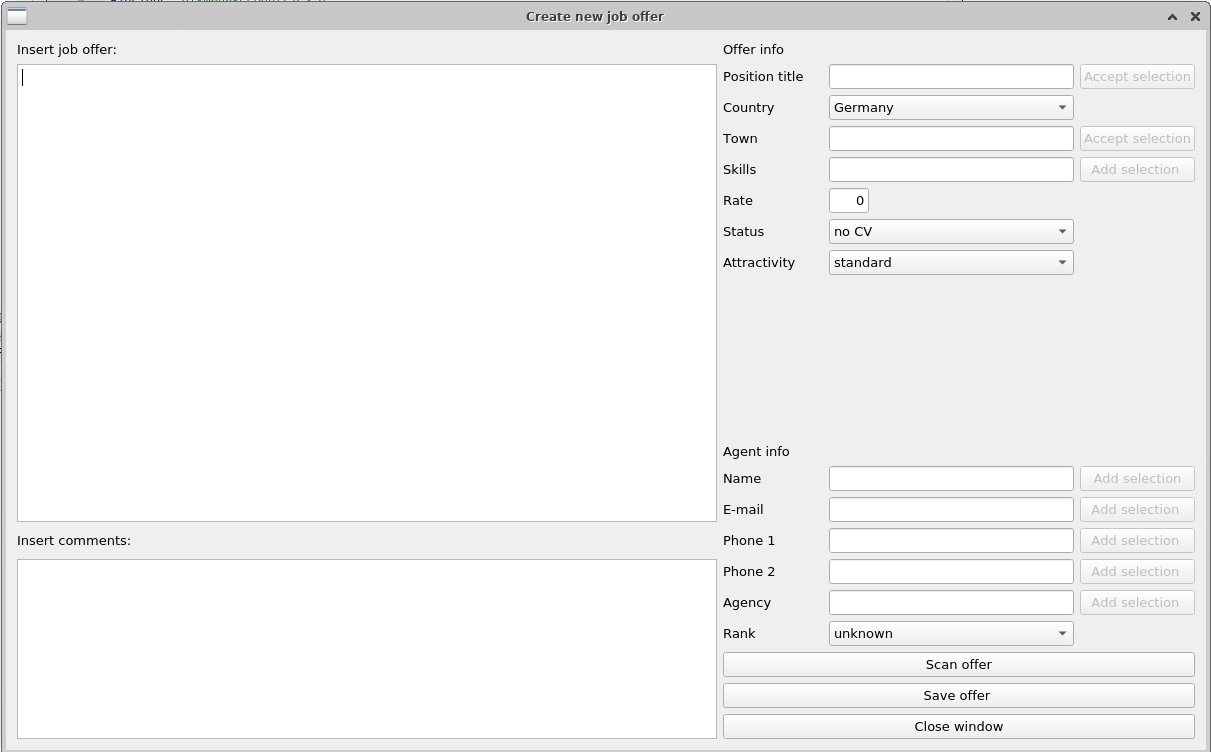Click inside the Insert comments text area
The height and width of the screenshot is (752, 1211).
(366, 648)
